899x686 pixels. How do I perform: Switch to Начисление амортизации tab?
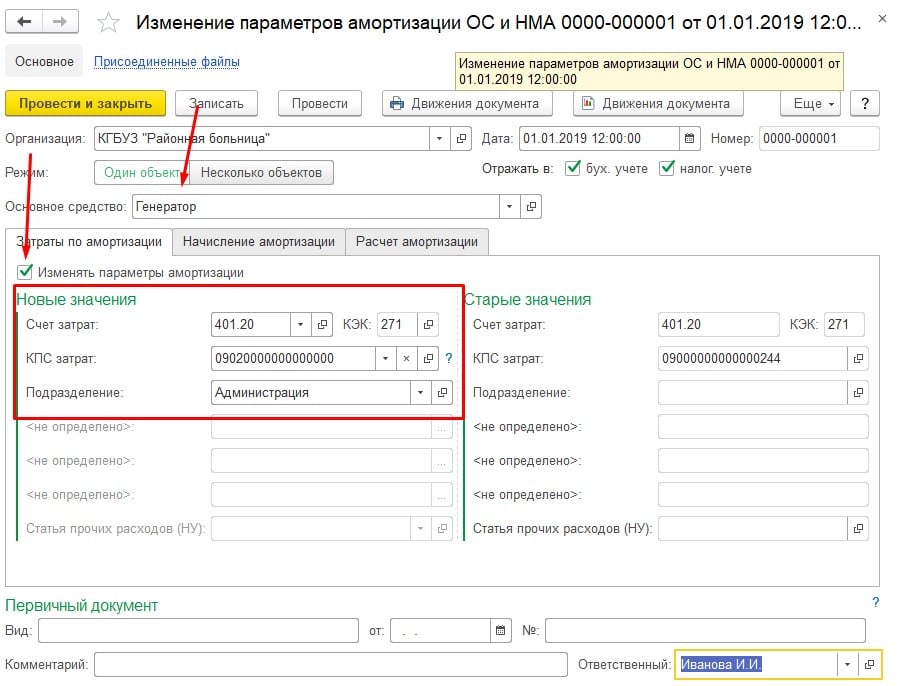258,241
